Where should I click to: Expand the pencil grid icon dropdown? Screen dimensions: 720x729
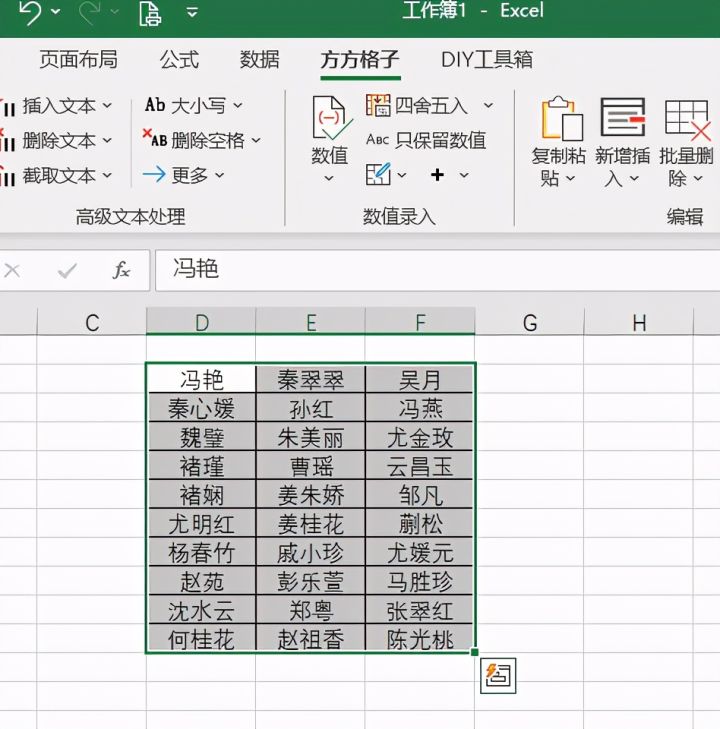[402, 175]
